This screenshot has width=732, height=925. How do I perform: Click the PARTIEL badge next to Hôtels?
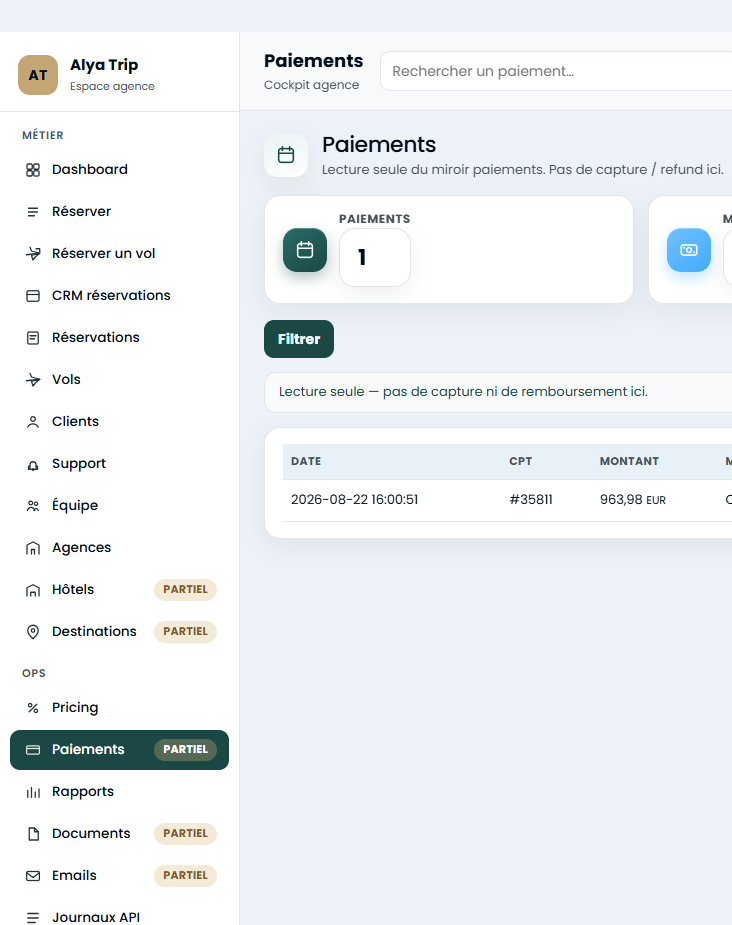click(x=185, y=589)
